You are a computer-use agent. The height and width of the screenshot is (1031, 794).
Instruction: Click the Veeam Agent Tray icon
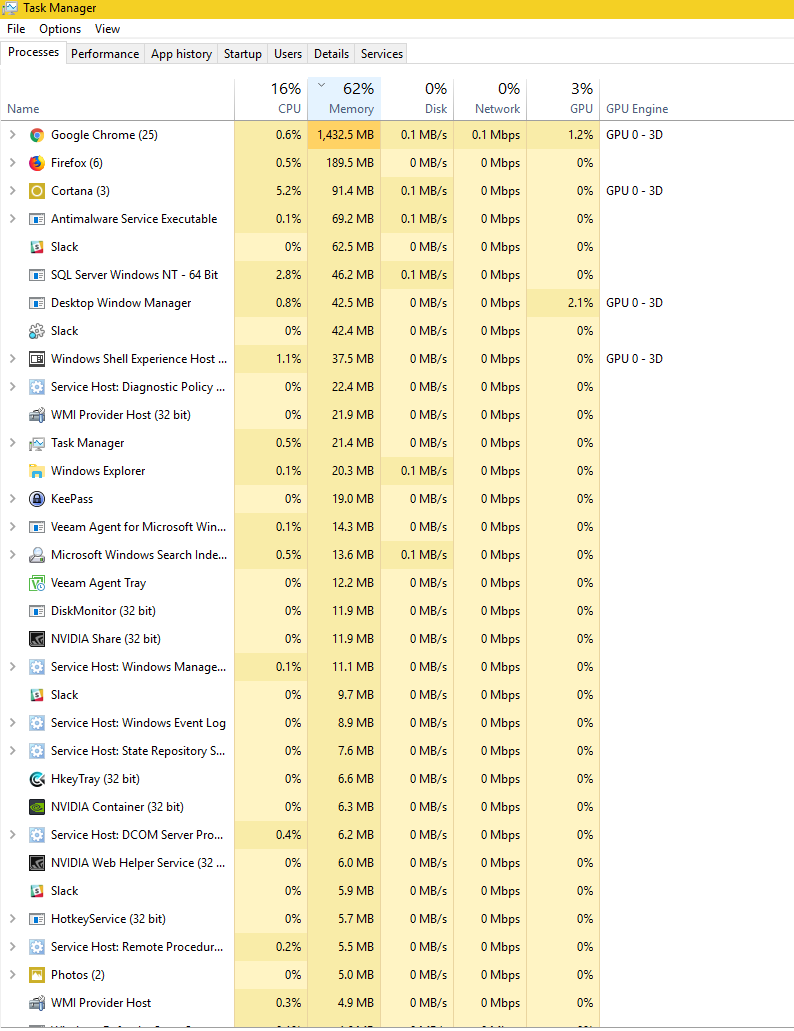coord(37,583)
